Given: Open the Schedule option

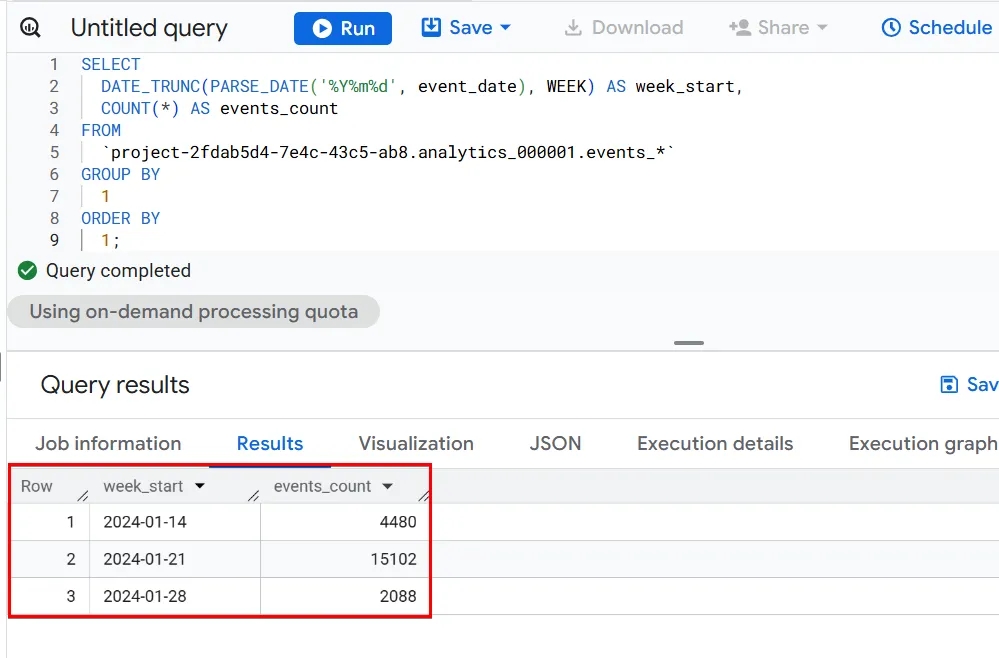Looking at the screenshot, I should click(x=937, y=27).
